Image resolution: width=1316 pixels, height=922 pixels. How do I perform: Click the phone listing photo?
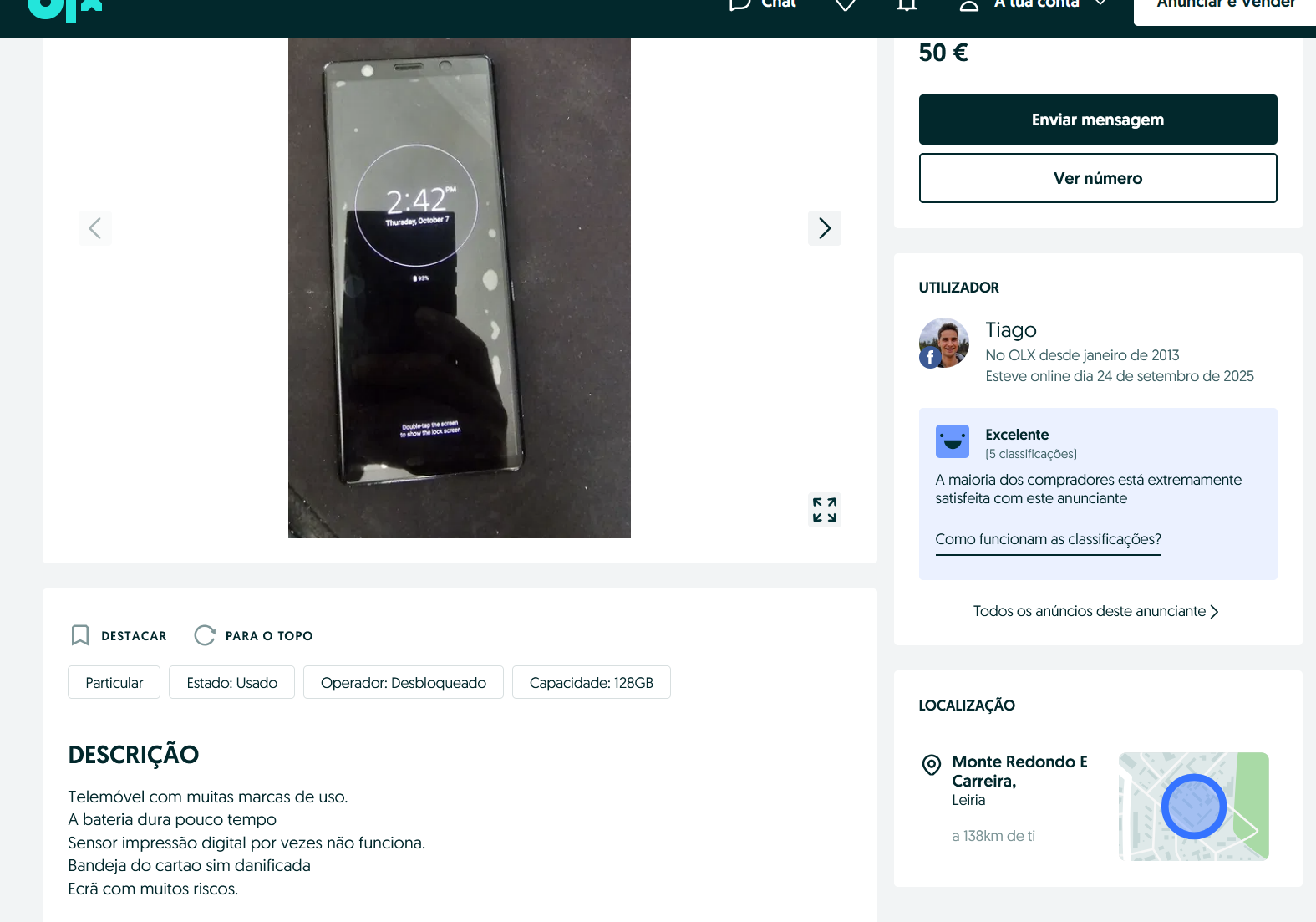click(x=459, y=288)
